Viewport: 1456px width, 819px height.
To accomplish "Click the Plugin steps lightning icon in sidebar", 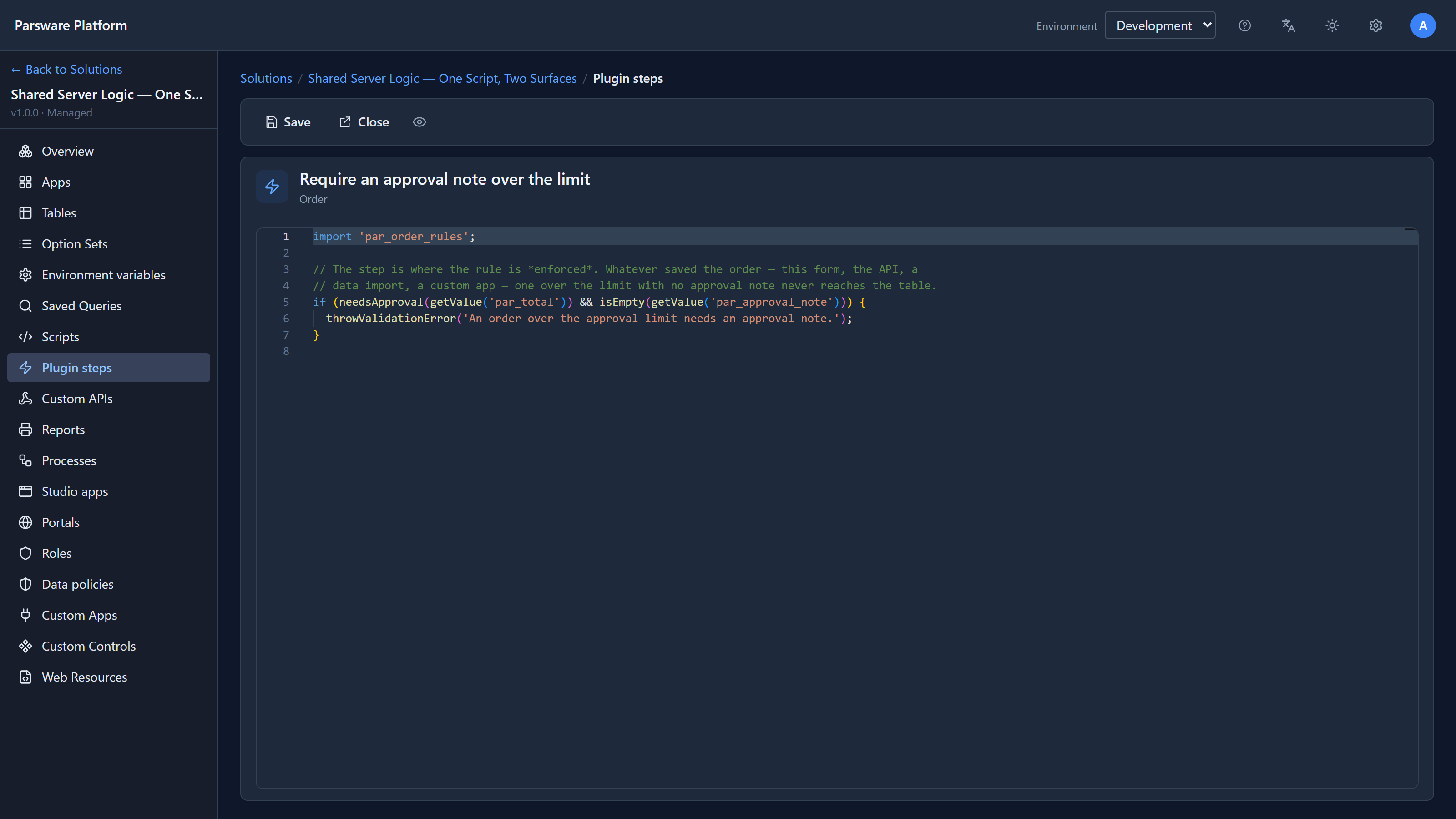I will (x=25, y=368).
